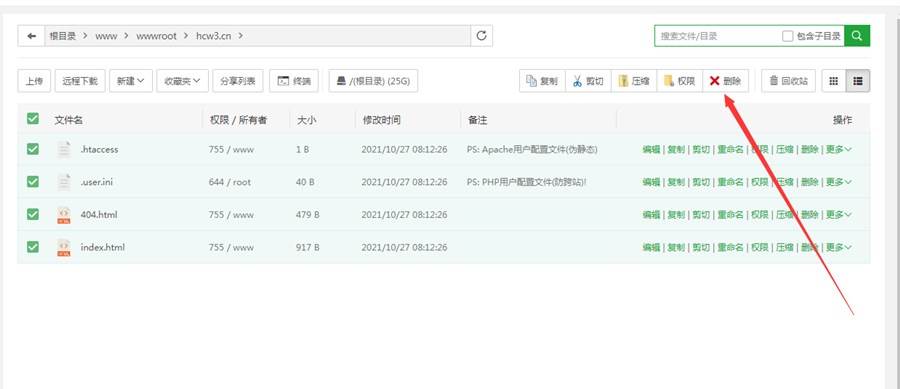The image size is (900, 389).
Task: Open the recycle bin (回收站)
Action: pyautogui.click(x=789, y=81)
